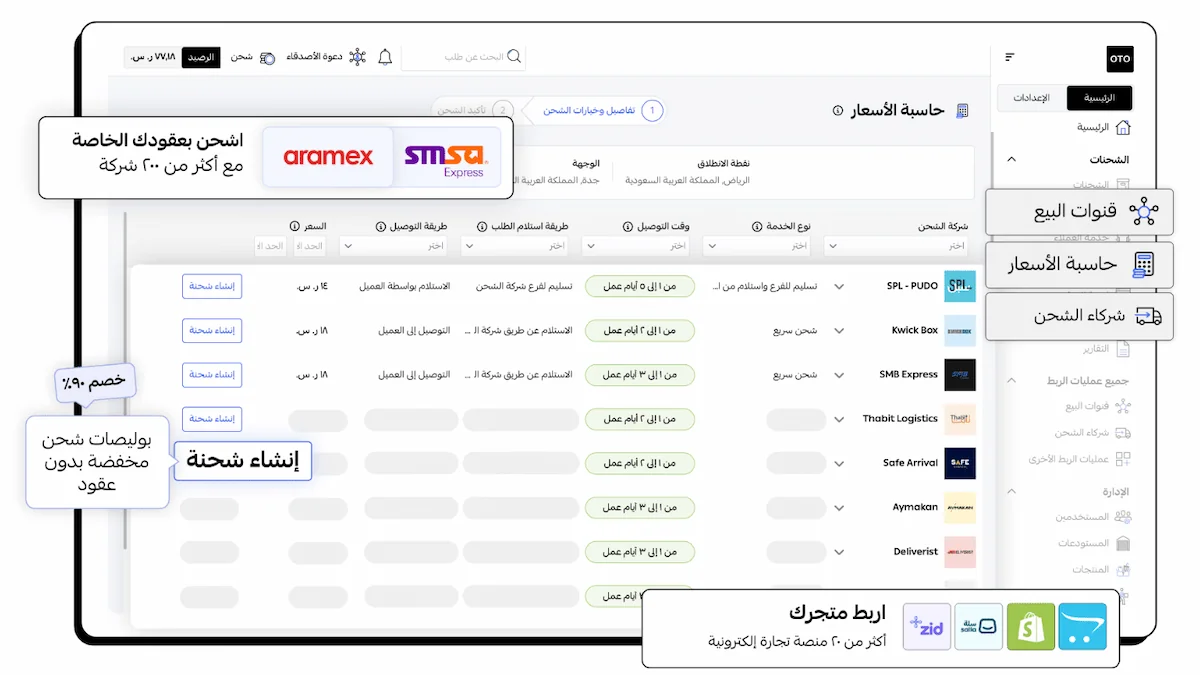The width and height of the screenshot is (1200, 675).
Task: Click the الرصيد balance button
Action: point(200,57)
